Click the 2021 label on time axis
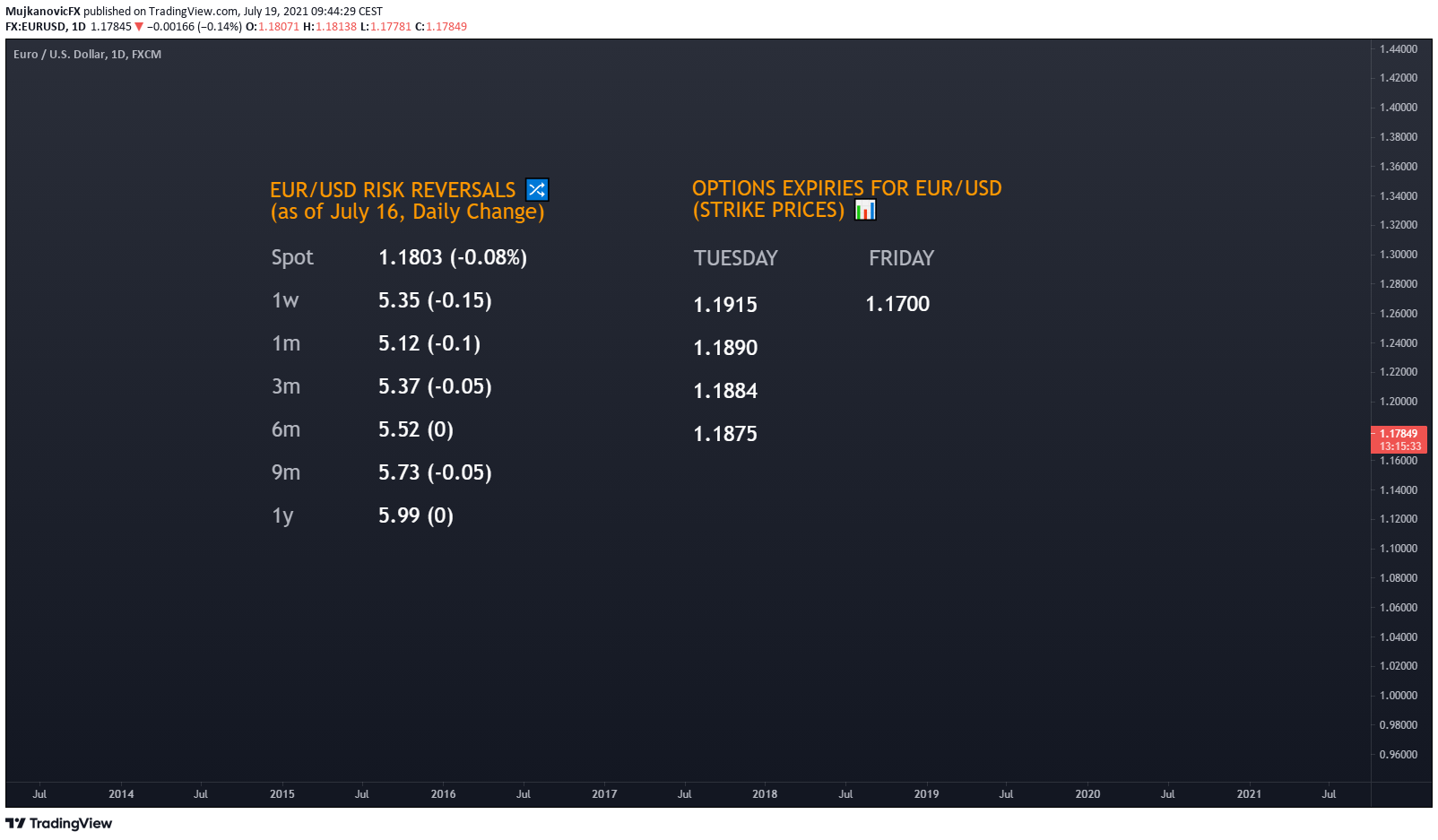The width and height of the screenshot is (1438, 840). [1249, 794]
